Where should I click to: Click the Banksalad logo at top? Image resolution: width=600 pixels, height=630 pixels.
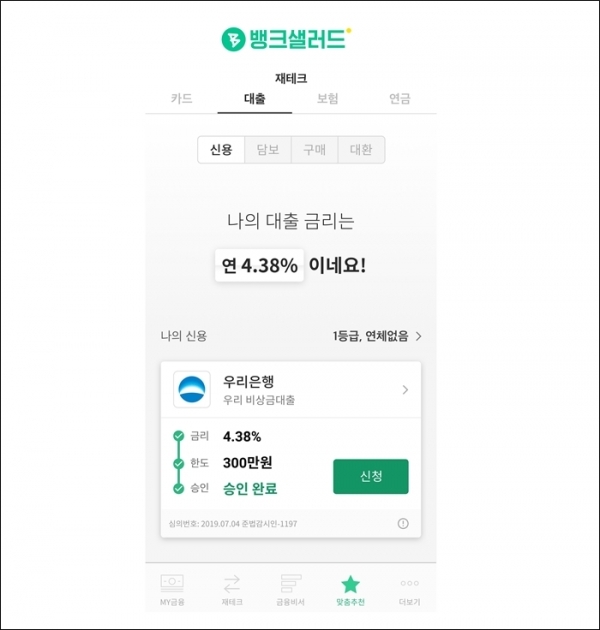(286, 39)
